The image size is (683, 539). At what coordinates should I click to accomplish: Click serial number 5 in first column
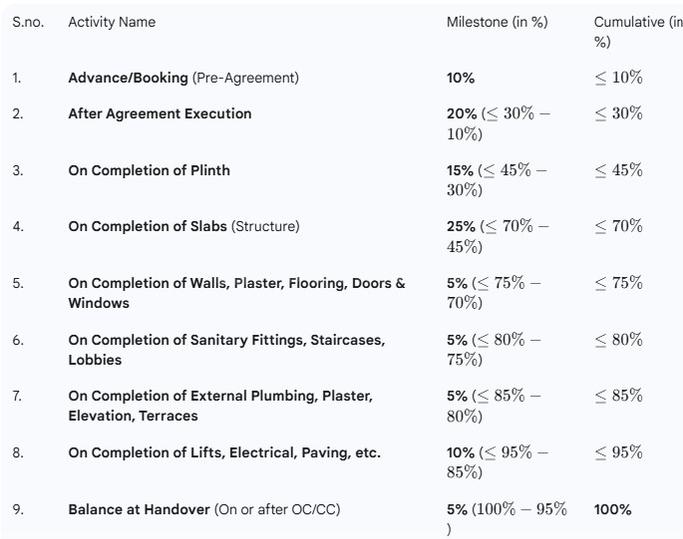tap(18, 284)
